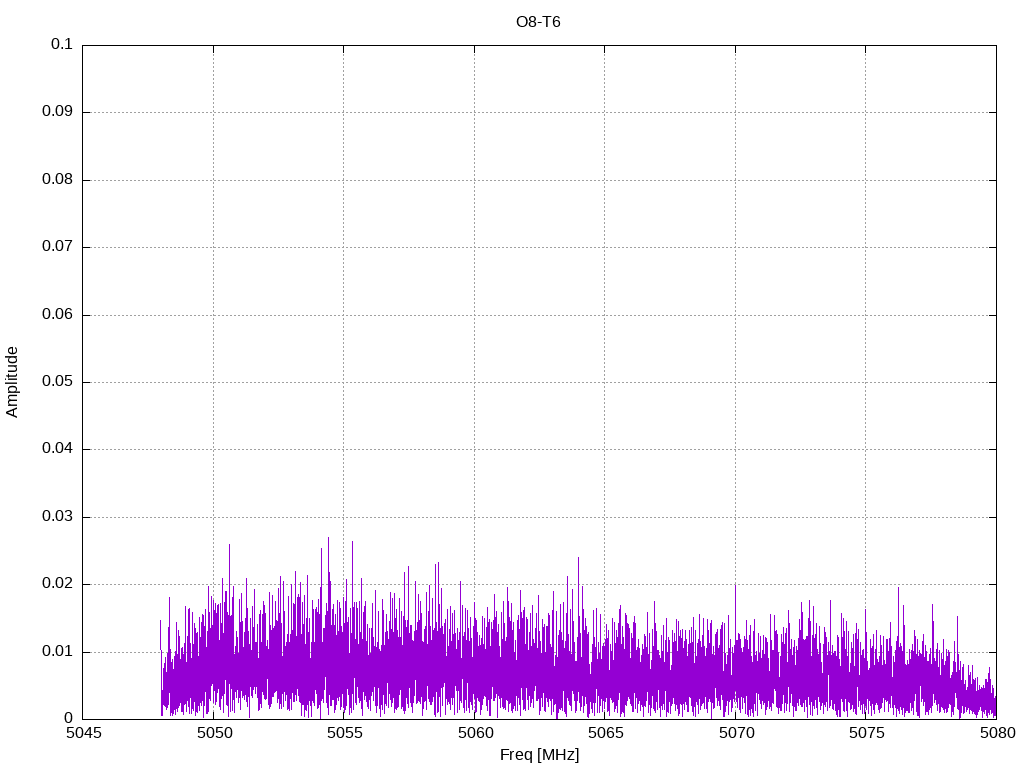Image resolution: width=1024 pixels, height=768 pixels.
Task: Pick the 0.02 y-axis tick label
Action: 58,584
